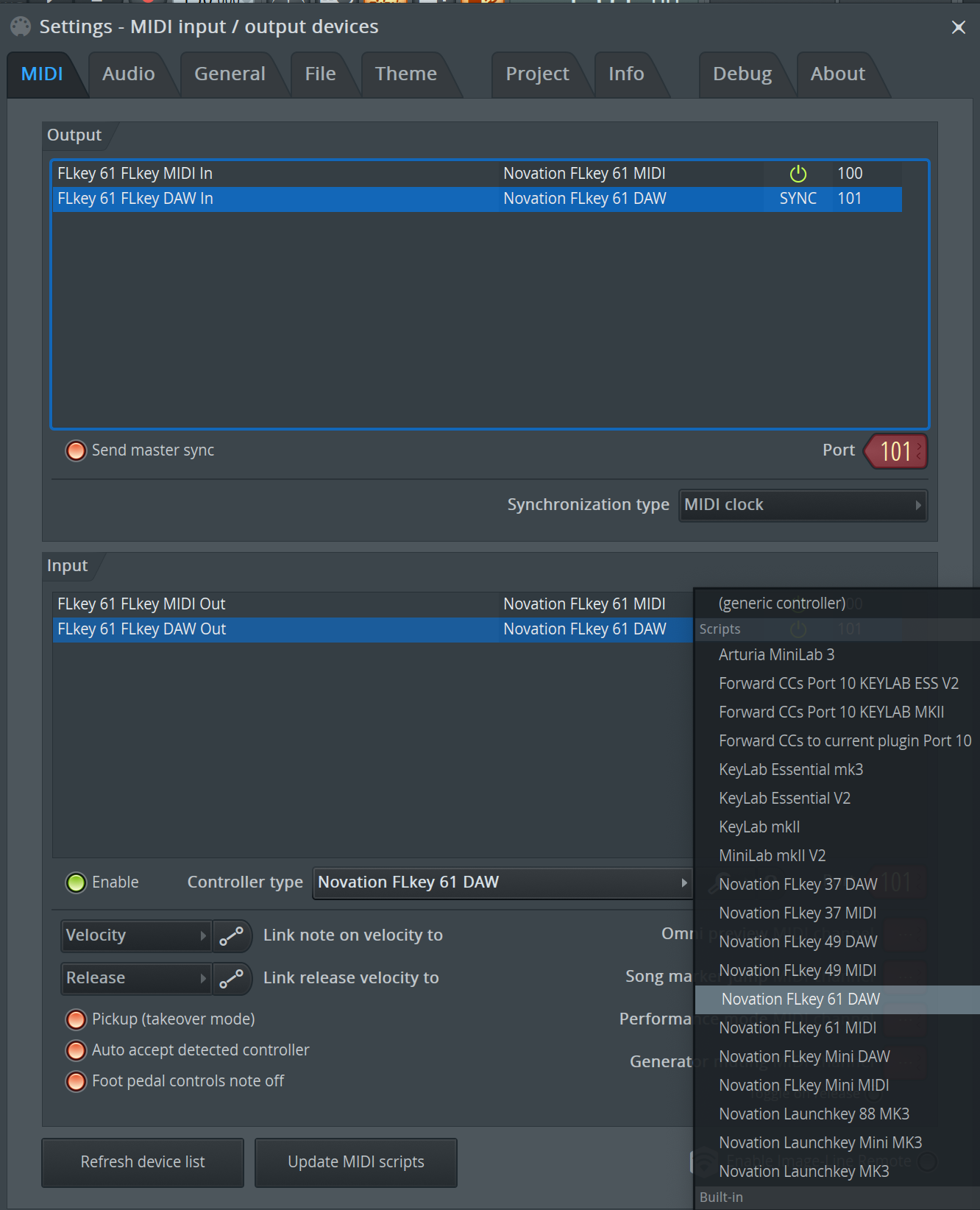Choose Forward CCs Port 10 KEYLAB MKII

tap(837, 712)
